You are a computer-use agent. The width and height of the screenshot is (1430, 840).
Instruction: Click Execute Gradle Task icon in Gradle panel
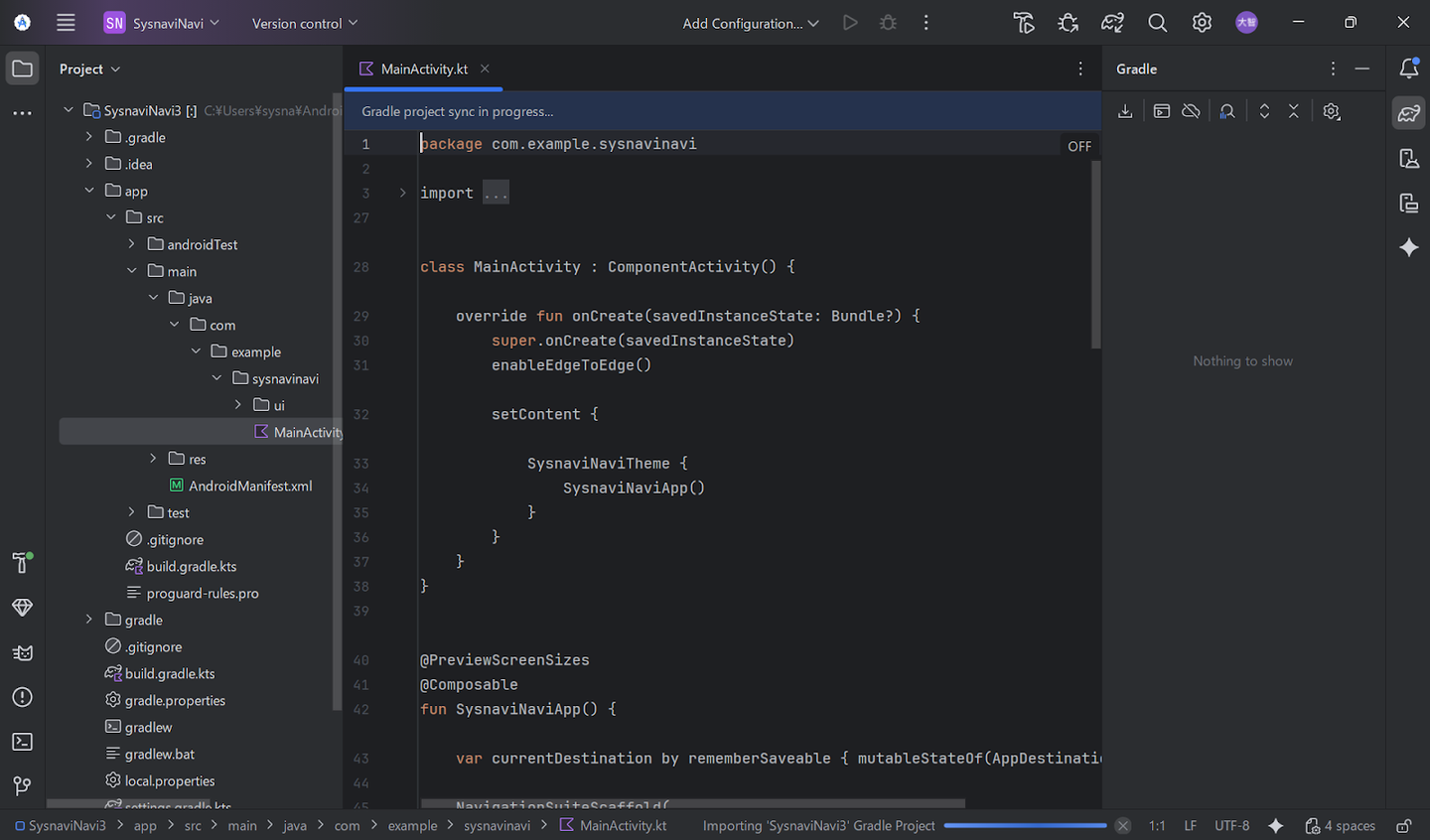click(1161, 111)
